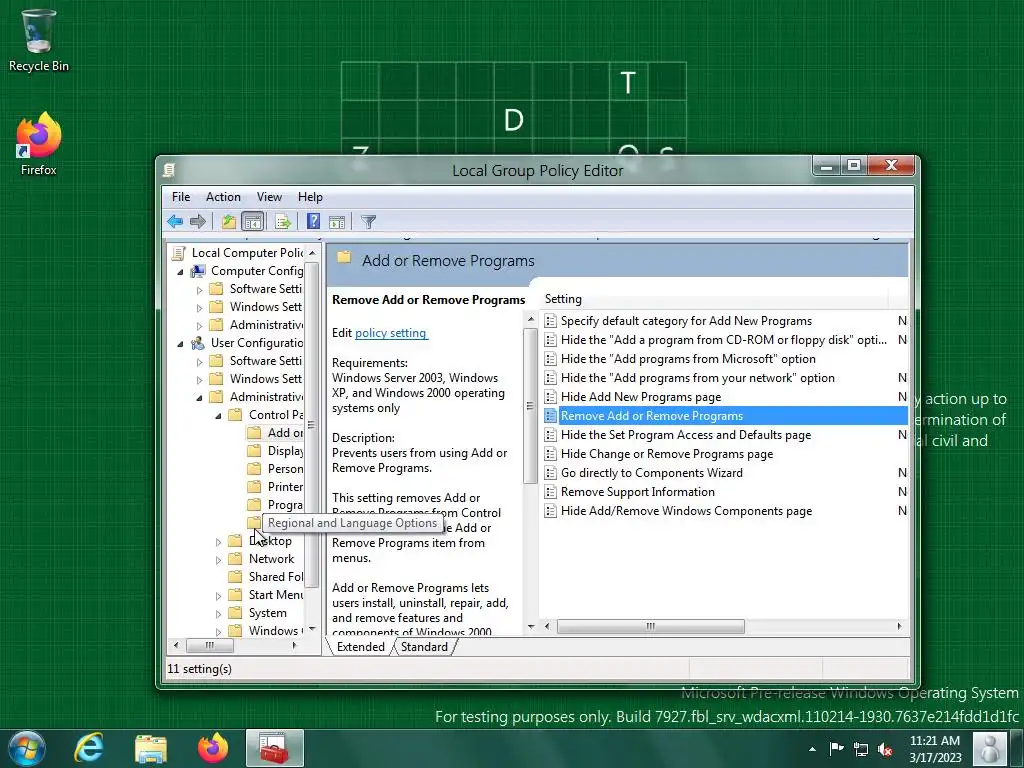This screenshot has width=1024, height=768.
Task: Open the Help menu
Action: click(310, 197)
